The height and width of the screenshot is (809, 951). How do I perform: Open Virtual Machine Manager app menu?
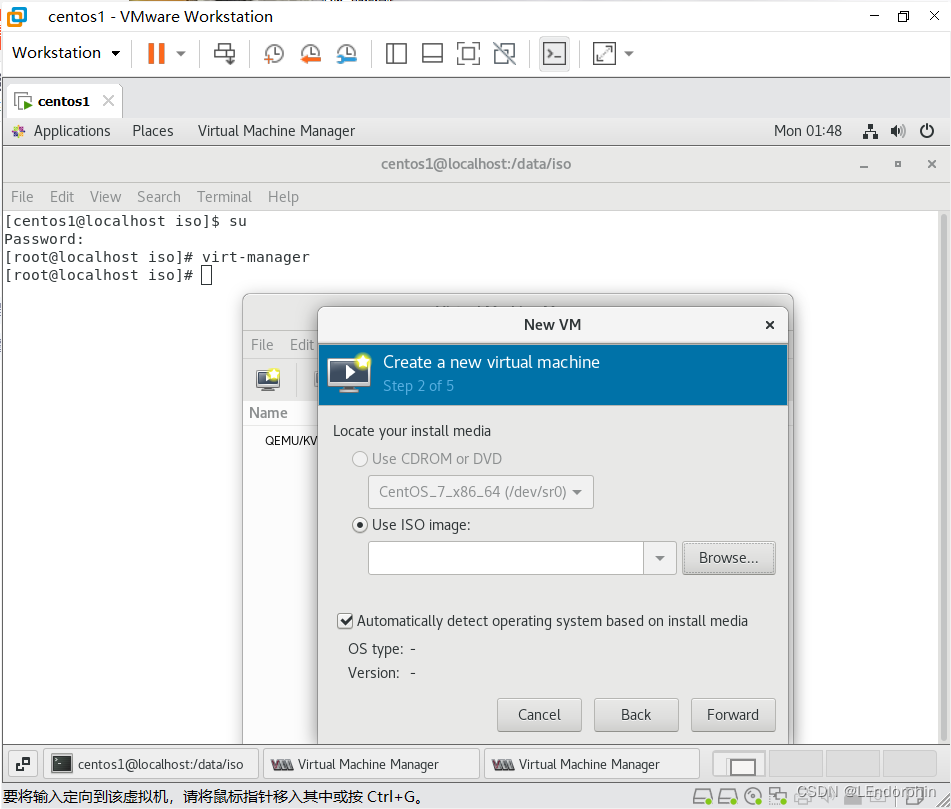point(276,131)
